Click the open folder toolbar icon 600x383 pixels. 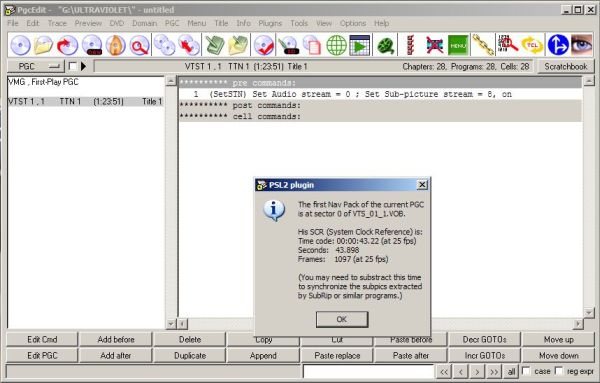click(x=44, y=45)
